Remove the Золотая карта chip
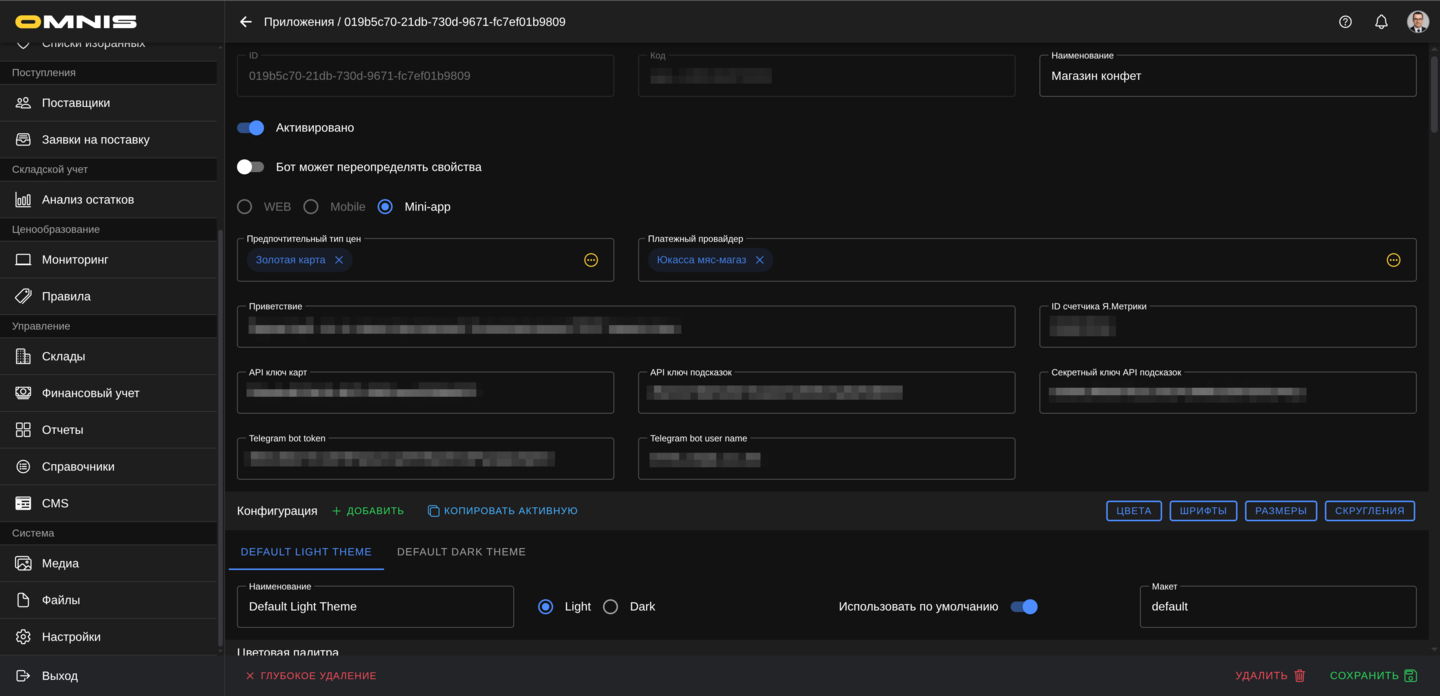The image size is (1440, 696). point(338,259)
